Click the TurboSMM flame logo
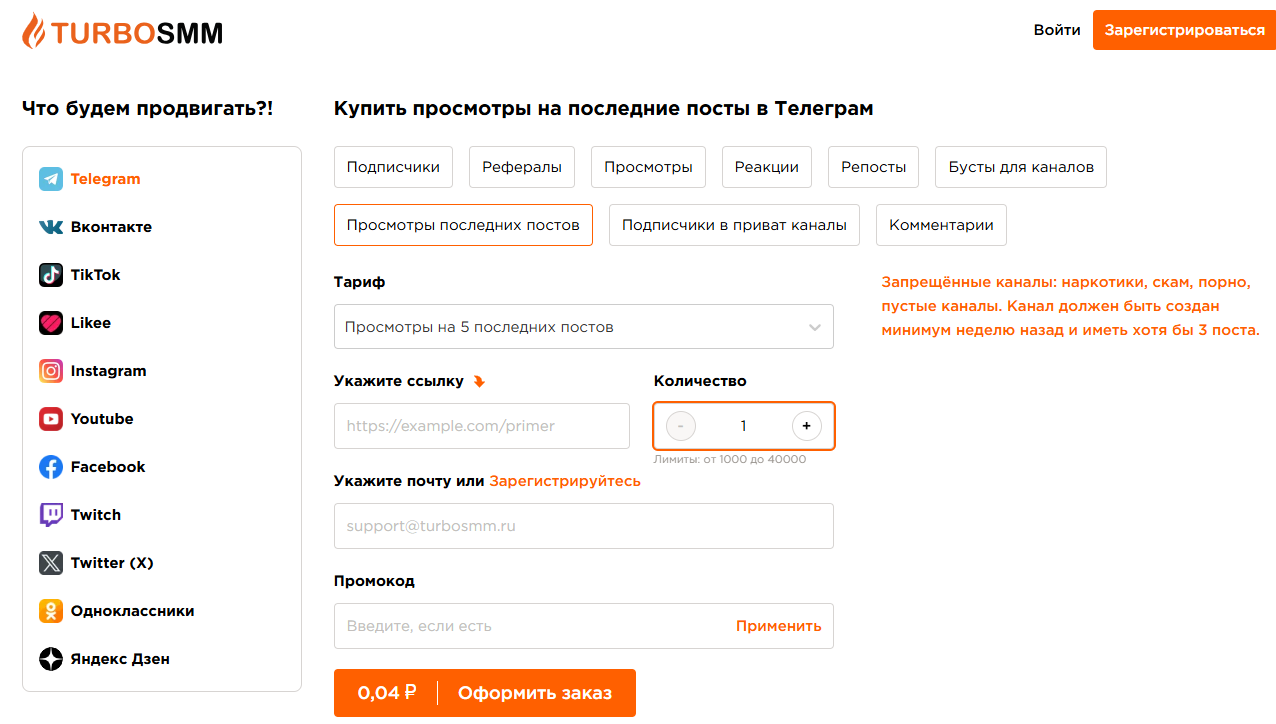Image resolution: width=1276 pixels, height=724 pixels. 122,31
